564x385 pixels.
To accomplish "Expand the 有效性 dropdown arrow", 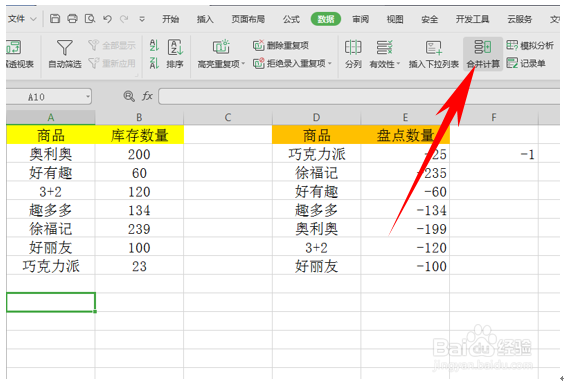I will click(399, 64).
